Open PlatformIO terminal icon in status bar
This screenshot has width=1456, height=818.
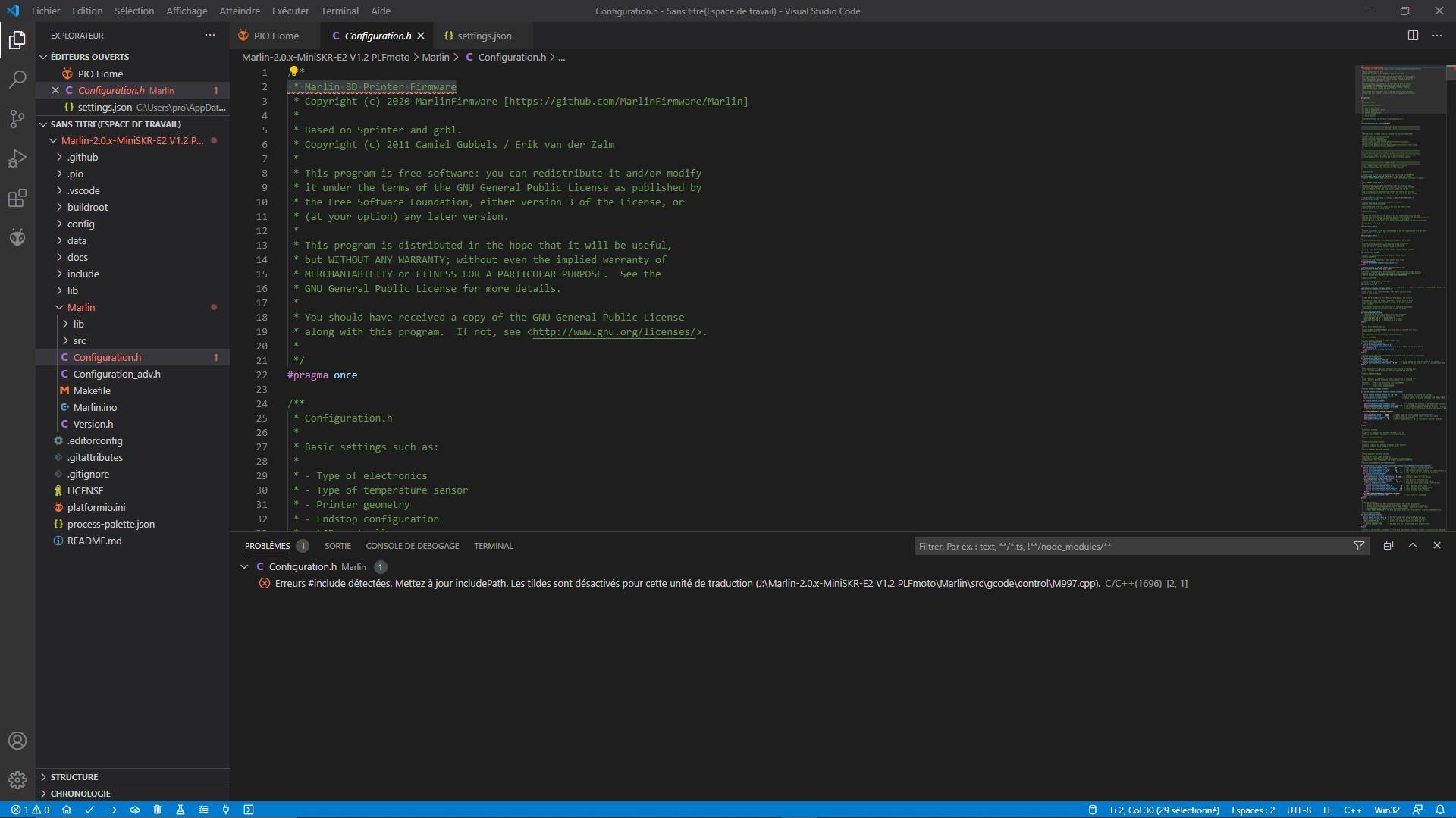[249, 810]
